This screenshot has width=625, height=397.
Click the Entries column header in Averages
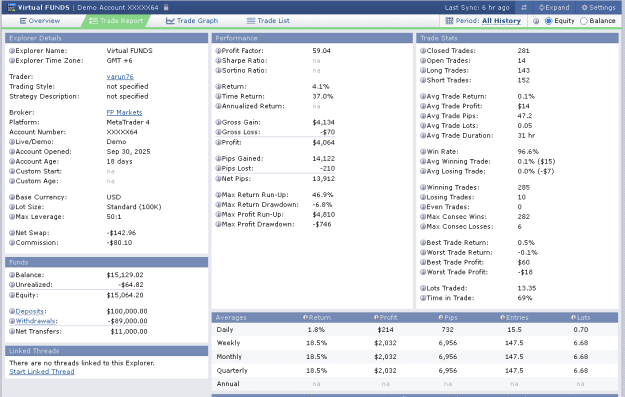[514, 318]
